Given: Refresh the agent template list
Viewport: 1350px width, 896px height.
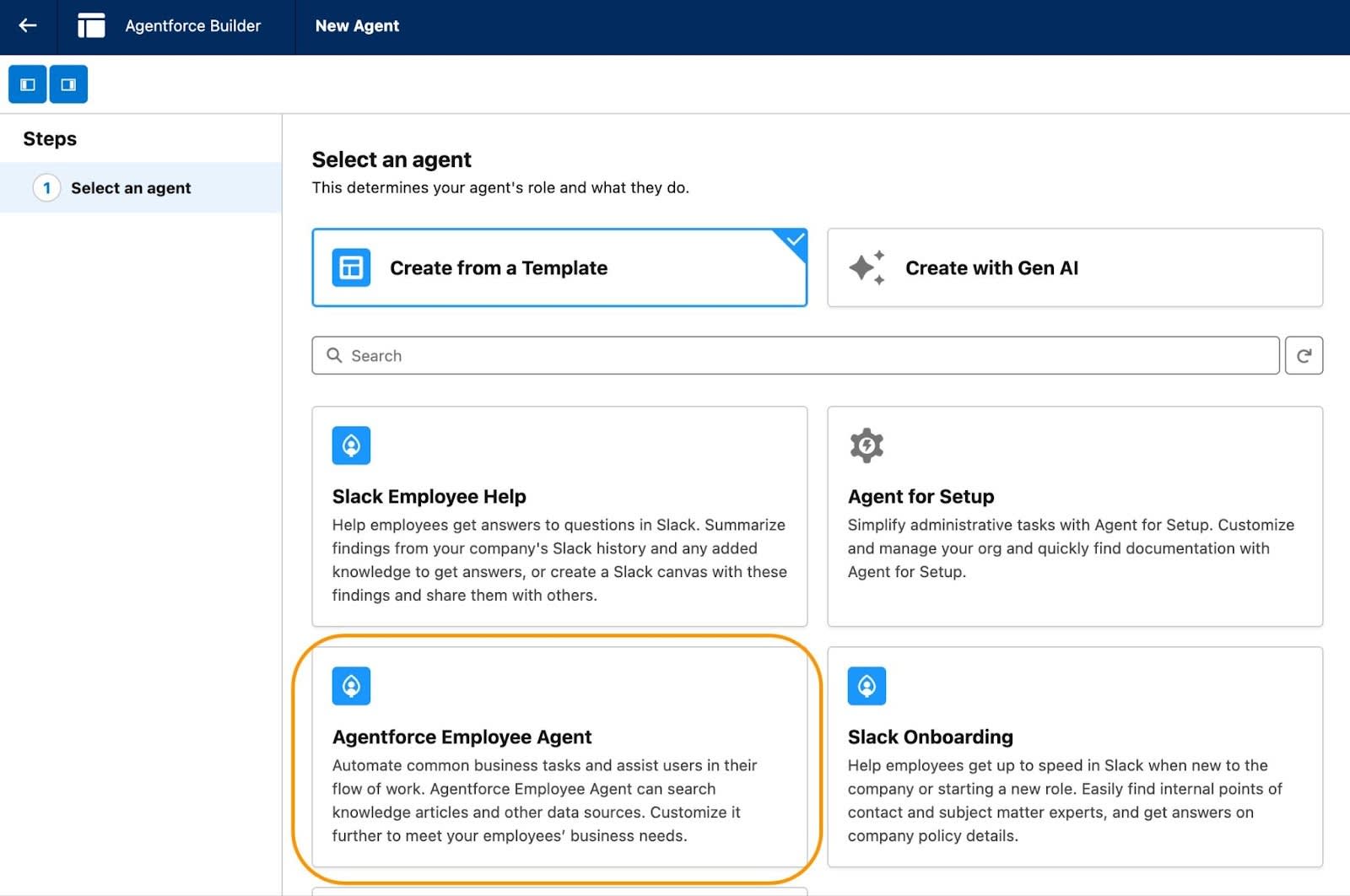Looking at the screenshot, I should coord(1304,355).
